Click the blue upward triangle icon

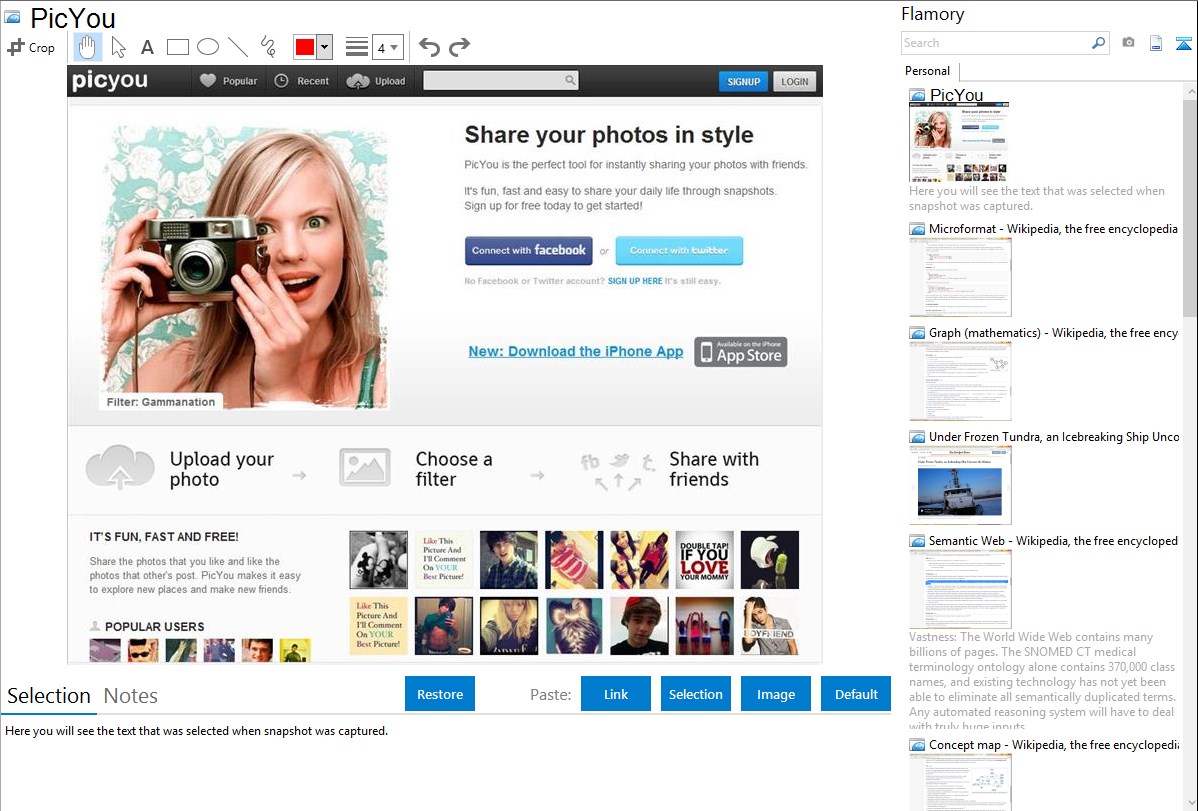(x=1183, y=44)
